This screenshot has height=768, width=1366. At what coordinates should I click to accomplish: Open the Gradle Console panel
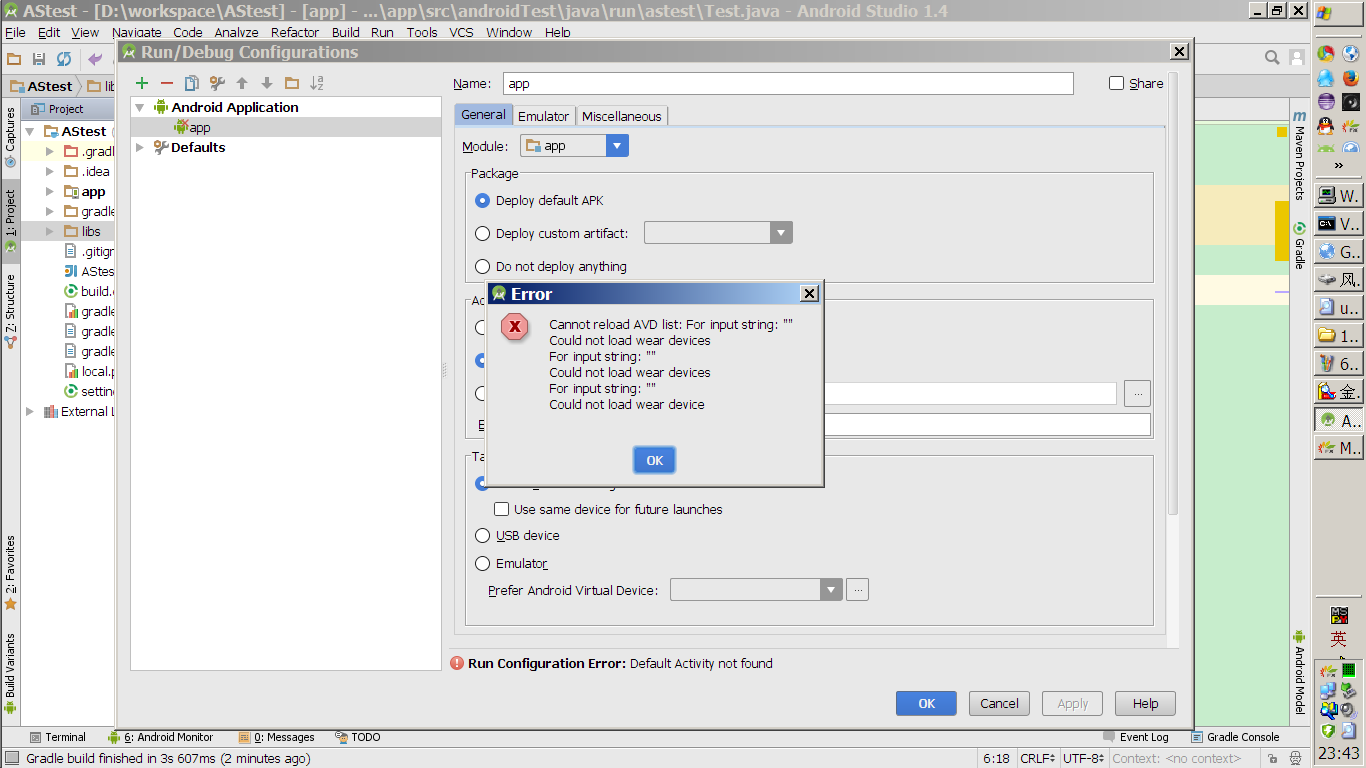[1234, 737]
